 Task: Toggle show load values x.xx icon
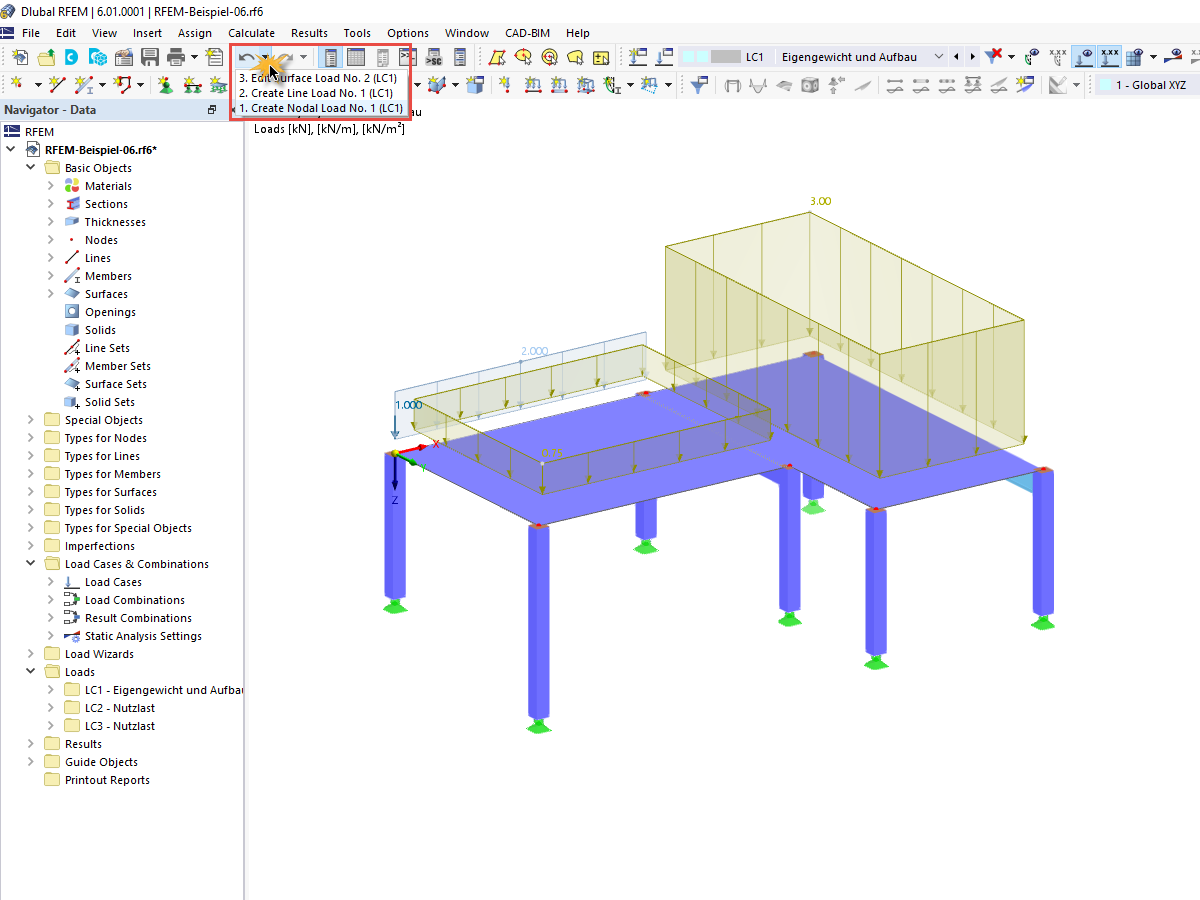[x=1109, y=57]
